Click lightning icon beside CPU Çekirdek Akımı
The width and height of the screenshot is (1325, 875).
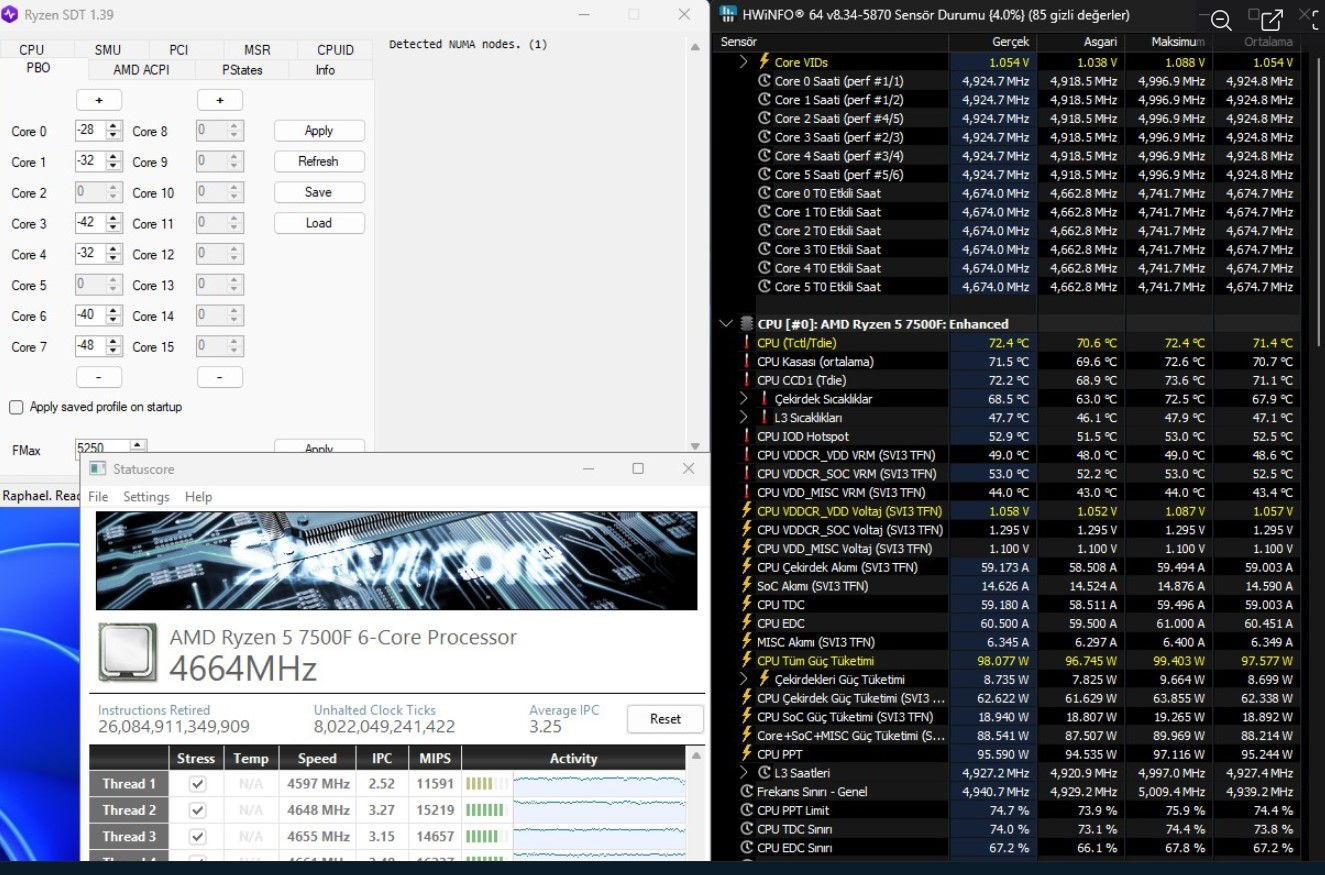pyautogui.click(x=746, y=567)
